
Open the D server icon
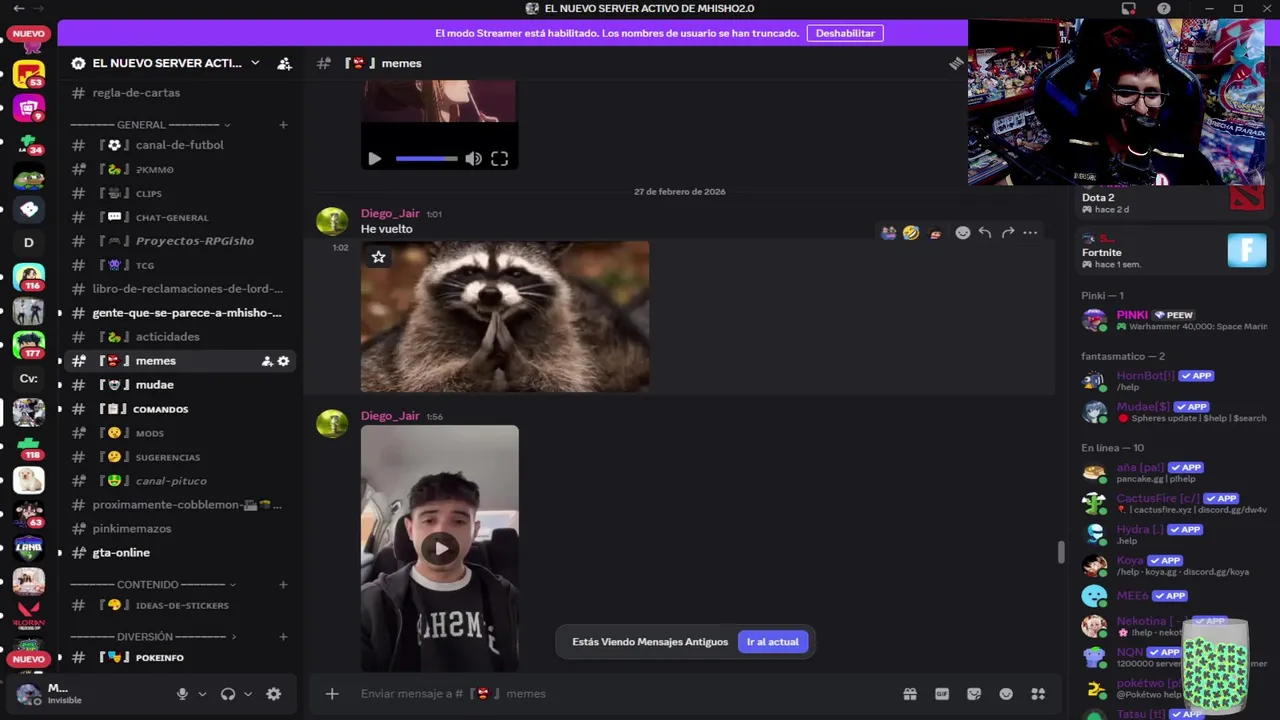pos(29,242)
